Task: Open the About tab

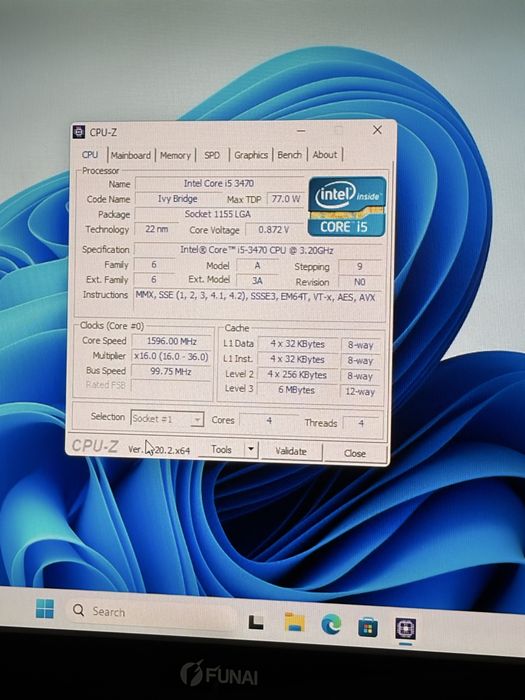Action: [325, 154]
